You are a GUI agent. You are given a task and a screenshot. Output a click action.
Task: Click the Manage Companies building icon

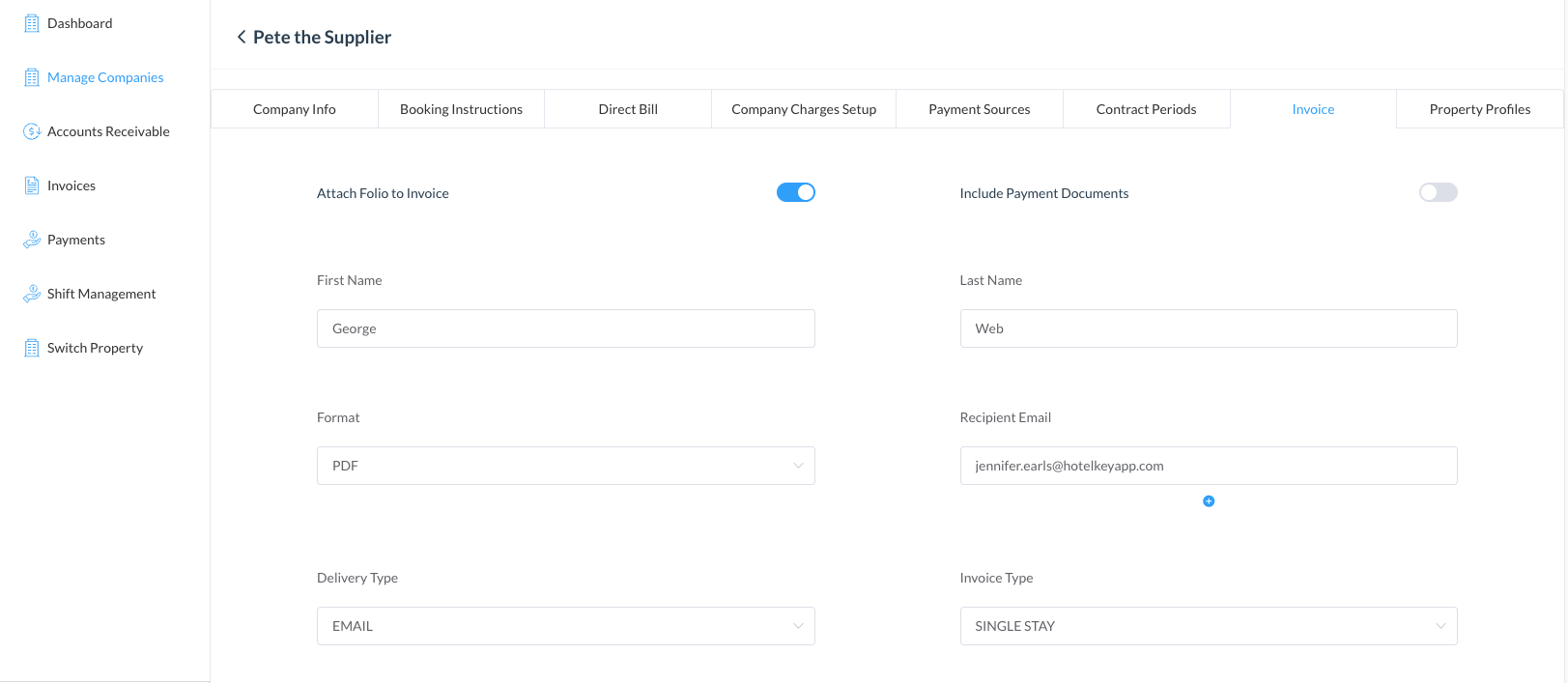[32, 77]
